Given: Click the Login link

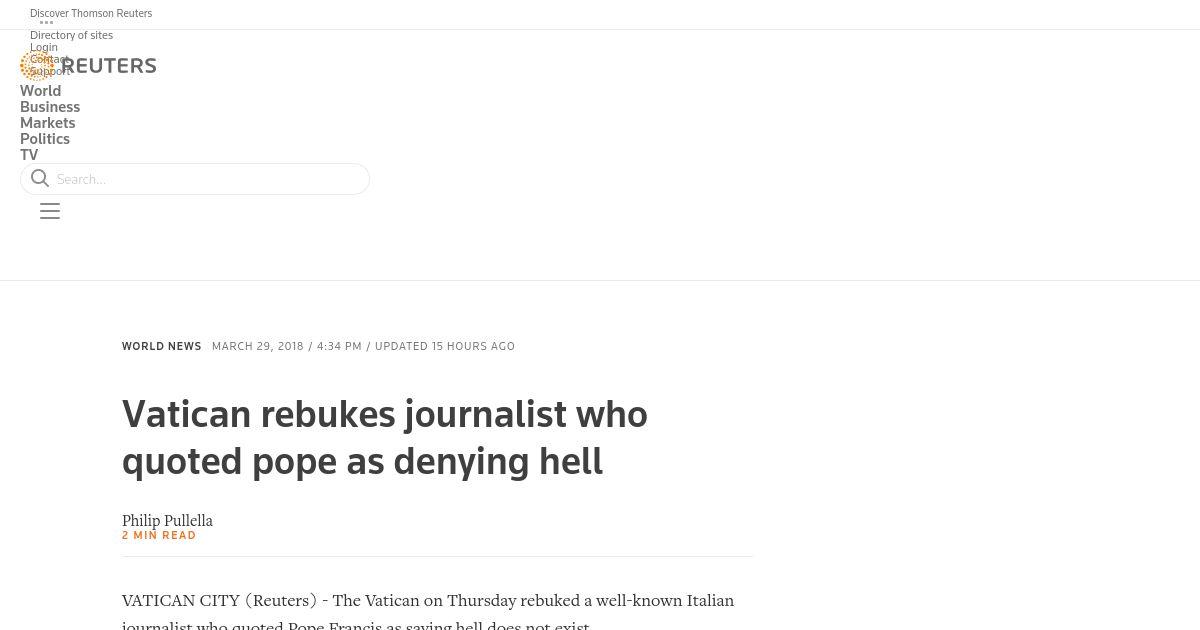Looking at the screenshot, I should (44, 47).
